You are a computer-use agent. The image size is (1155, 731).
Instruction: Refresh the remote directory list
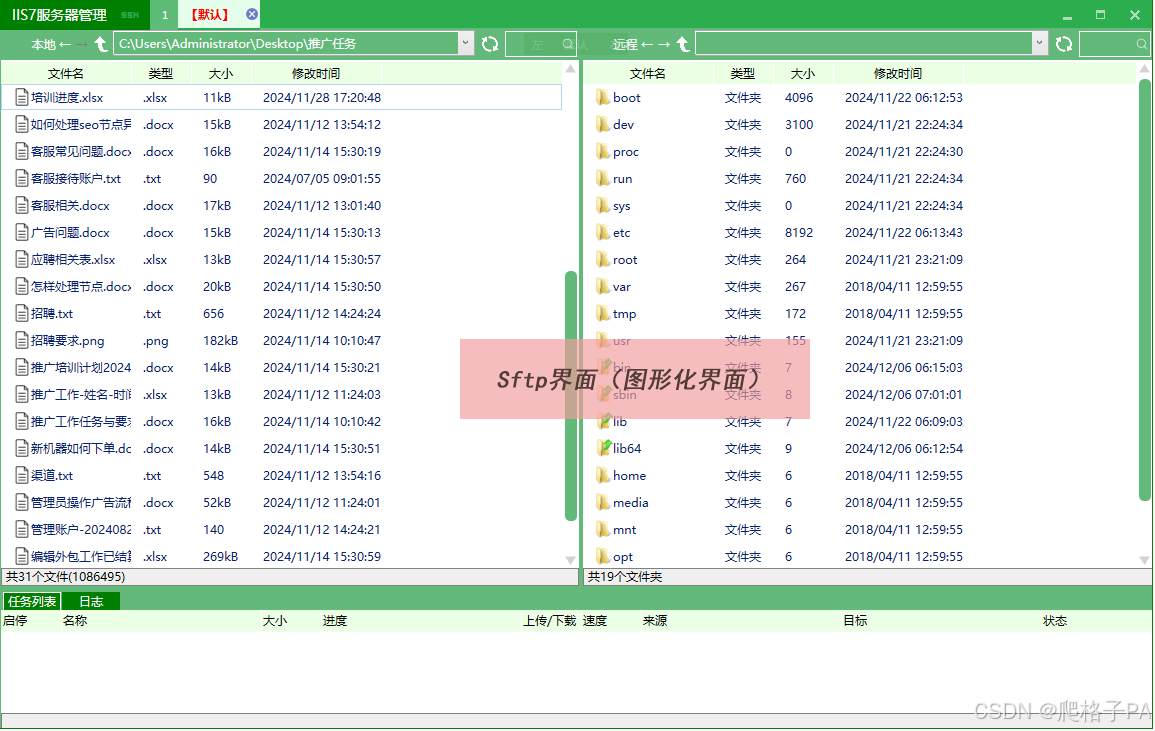pos(1064,44)
